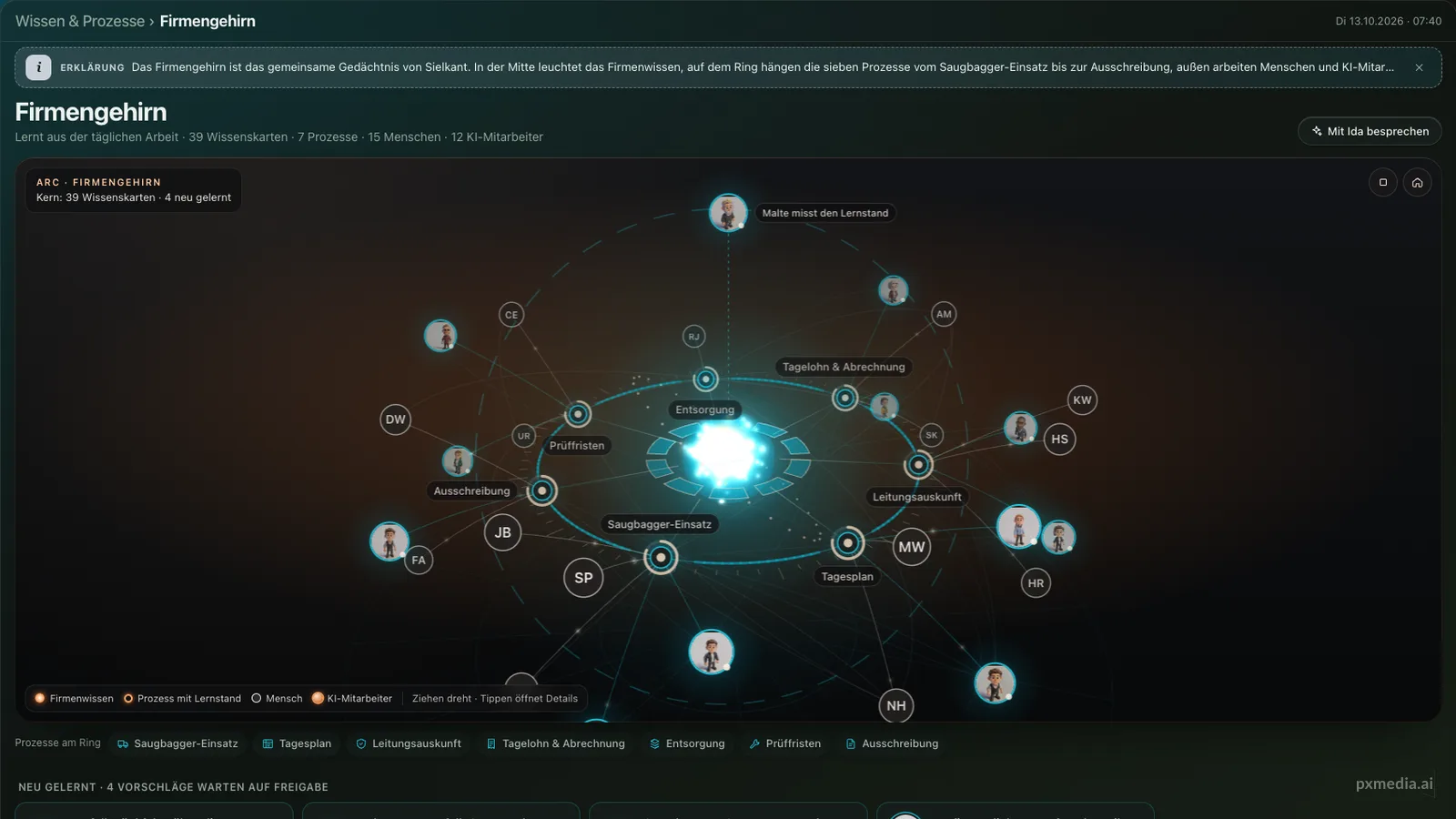Screen dimensions: 1456x819
Task: Click the CE person node
Action: click(511, 315)
